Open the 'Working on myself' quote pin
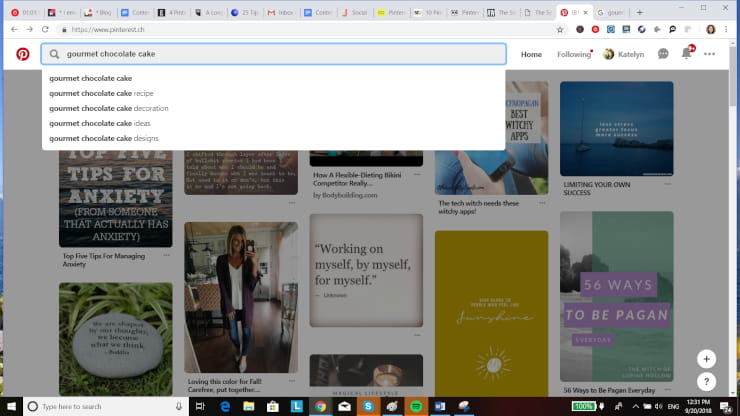This screenshot has width=740, height=416. coord(366,270)
